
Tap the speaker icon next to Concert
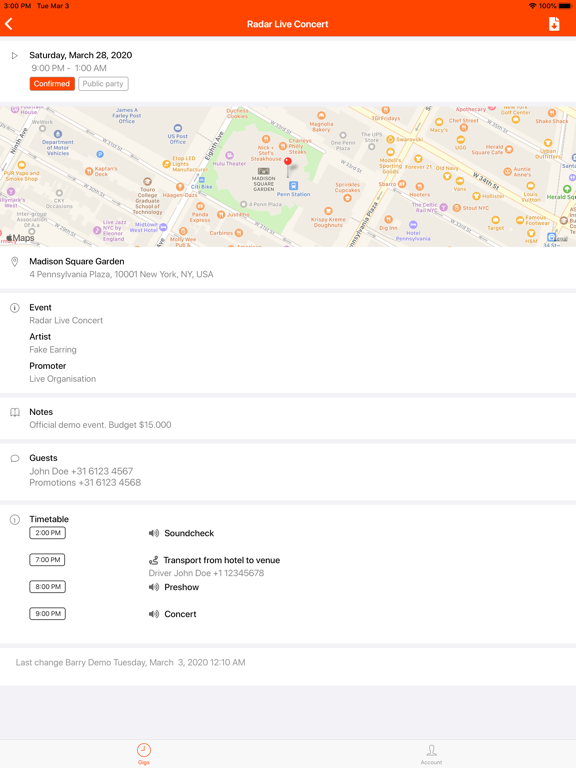coord(154,614)
